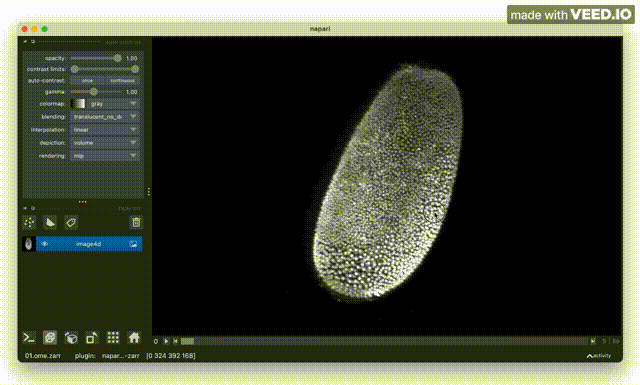
Task: Open the napari console
Action: [29, 338]
